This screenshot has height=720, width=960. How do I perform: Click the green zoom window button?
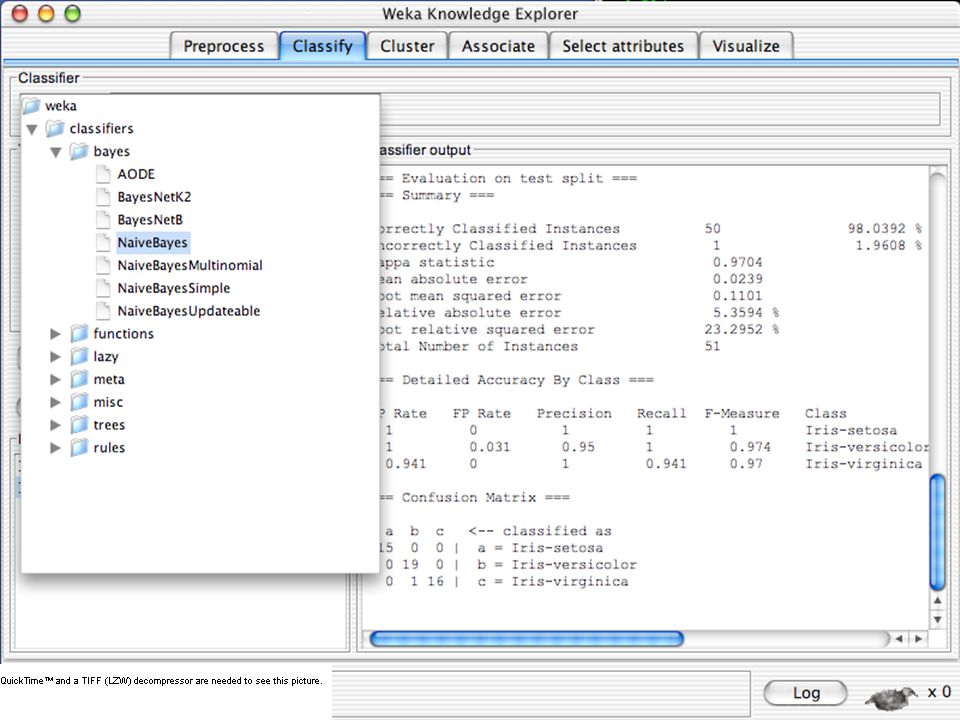72,13
